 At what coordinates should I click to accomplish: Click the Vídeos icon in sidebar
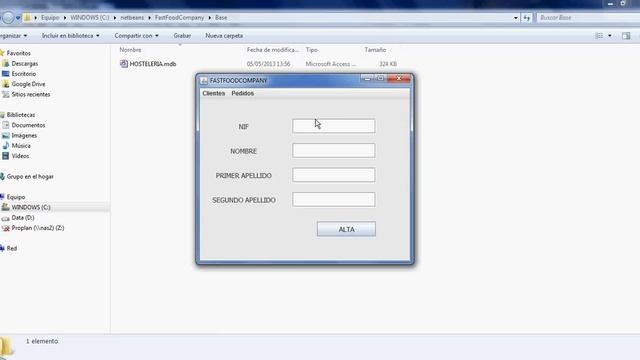pos(5,156)
